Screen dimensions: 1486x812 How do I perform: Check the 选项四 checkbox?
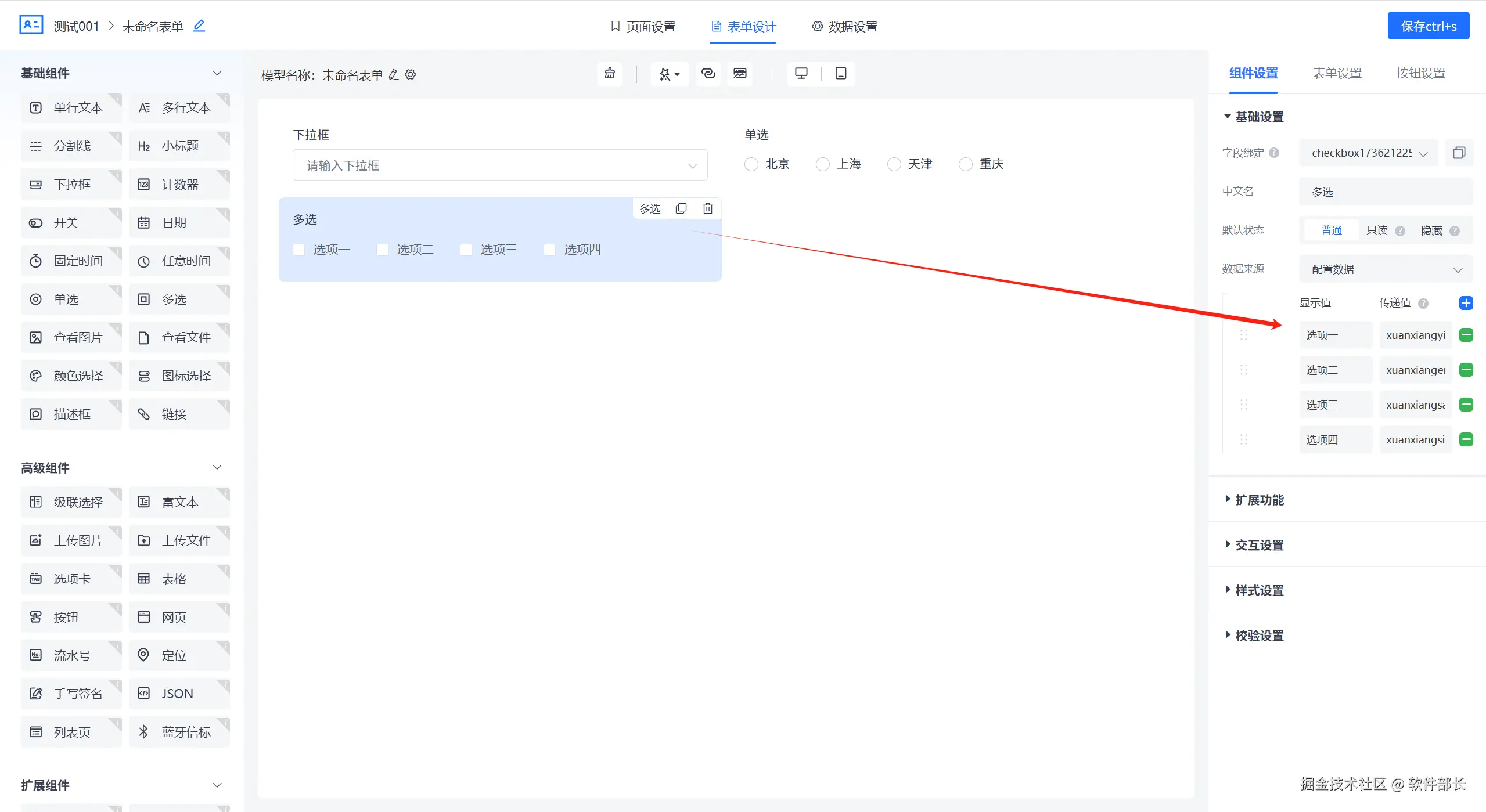[549, 250]
